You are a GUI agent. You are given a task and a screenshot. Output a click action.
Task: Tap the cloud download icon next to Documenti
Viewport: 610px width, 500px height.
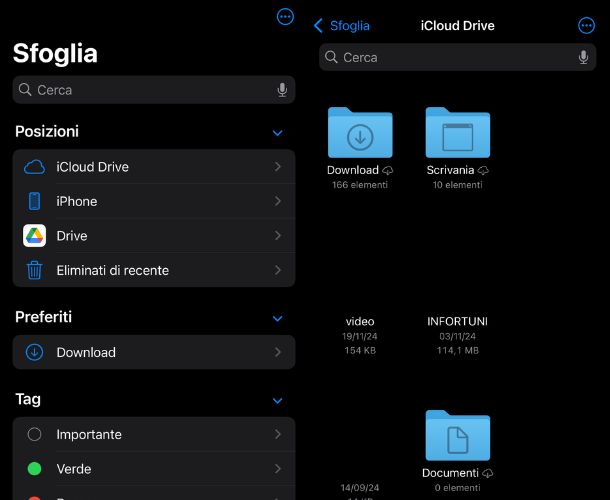pos(487,473)
